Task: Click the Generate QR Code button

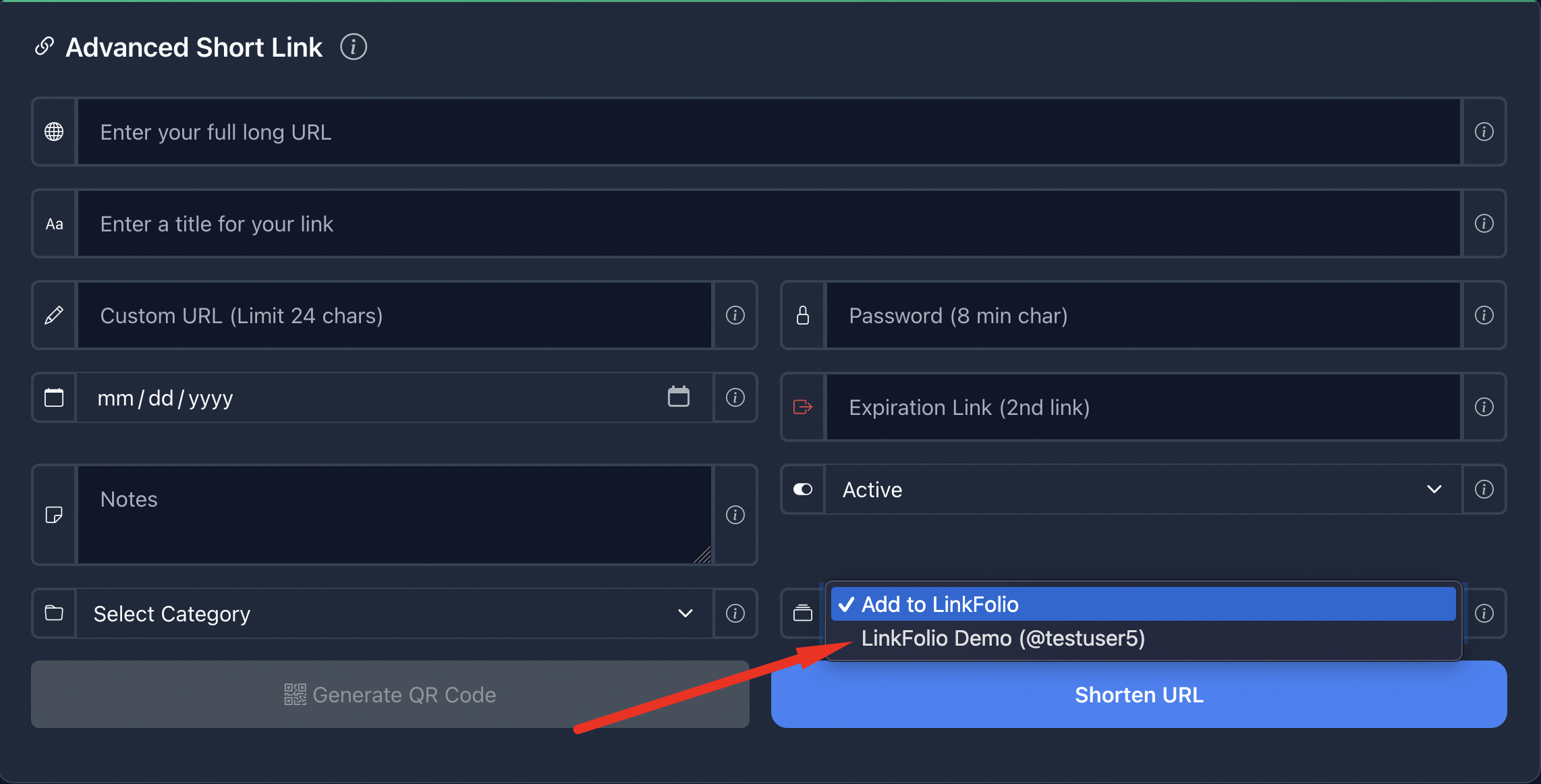Action: tap(390, 694)
